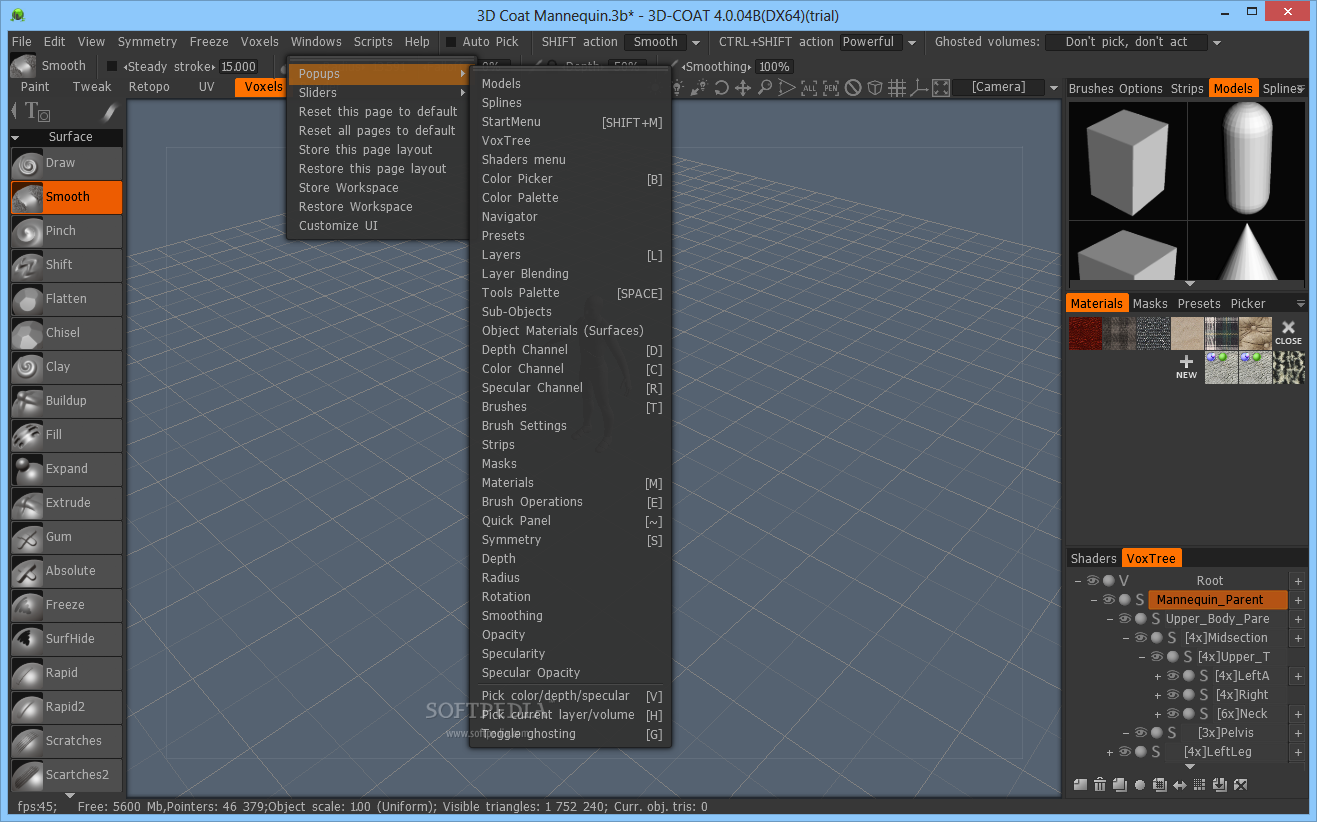Click the cube perspective icon
The image size is (1317, 822).
875,88
